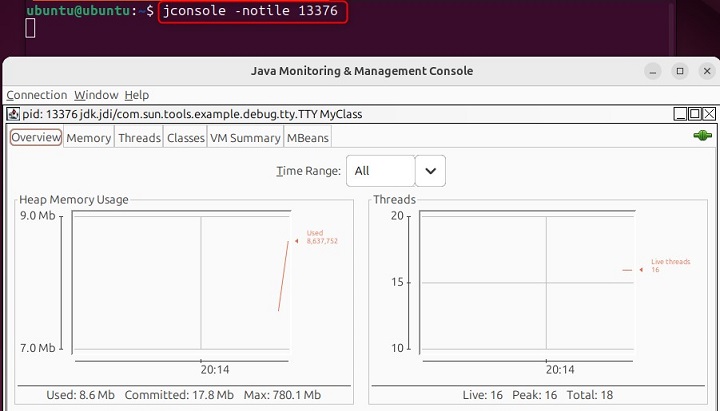Click the 'Used 8,637,752' heap legend

[322, 237]
